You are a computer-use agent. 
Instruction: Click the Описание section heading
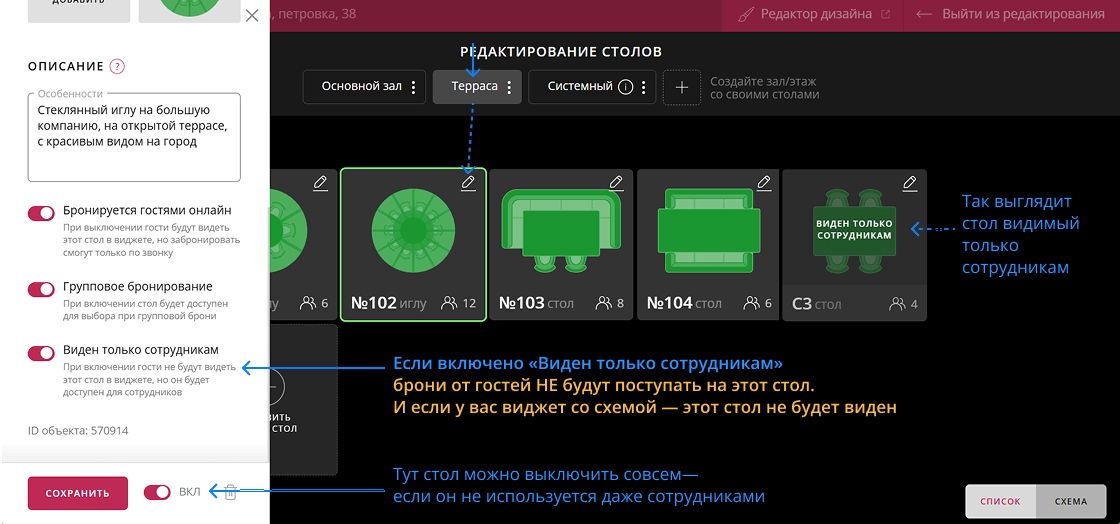pos(66,66)
